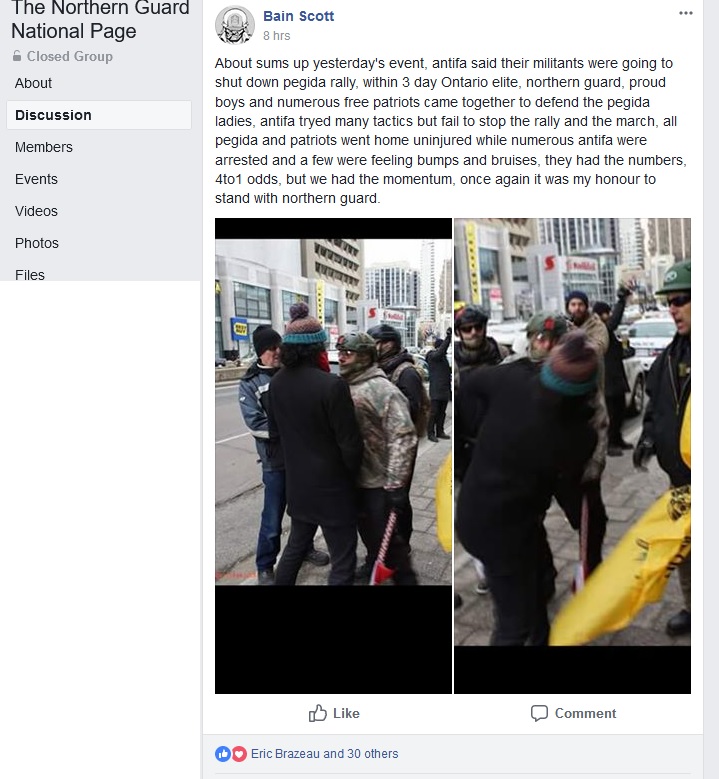Go to the Events section
The height and width of the screenshot is (779, 719).
pos(36,179)
